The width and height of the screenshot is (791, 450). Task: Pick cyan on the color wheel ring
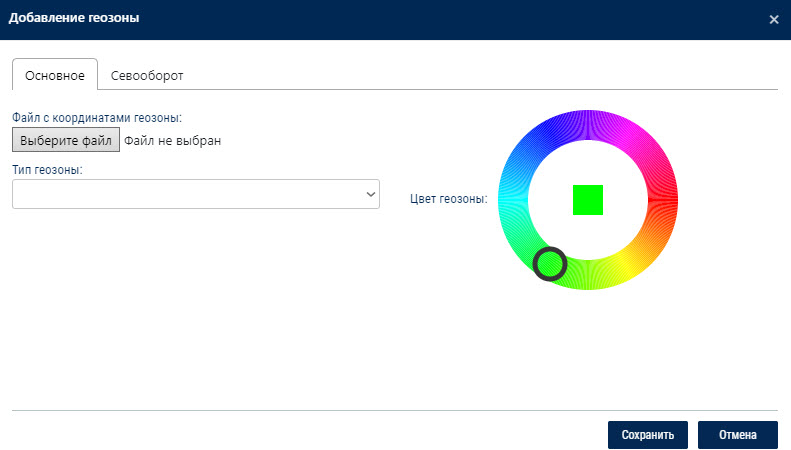pyautogui.click(x=513, y=200)
